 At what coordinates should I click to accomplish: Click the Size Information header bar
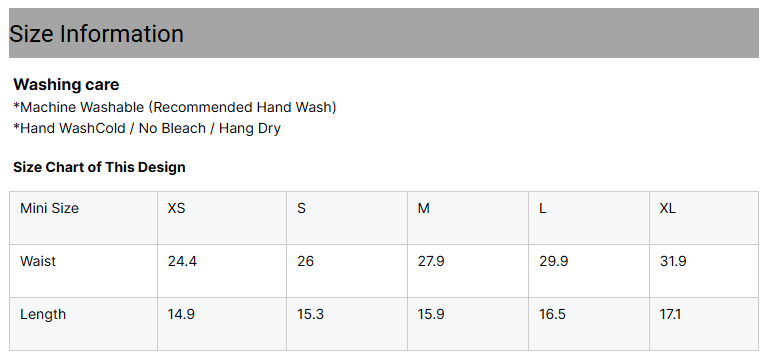tap(384, 33)
